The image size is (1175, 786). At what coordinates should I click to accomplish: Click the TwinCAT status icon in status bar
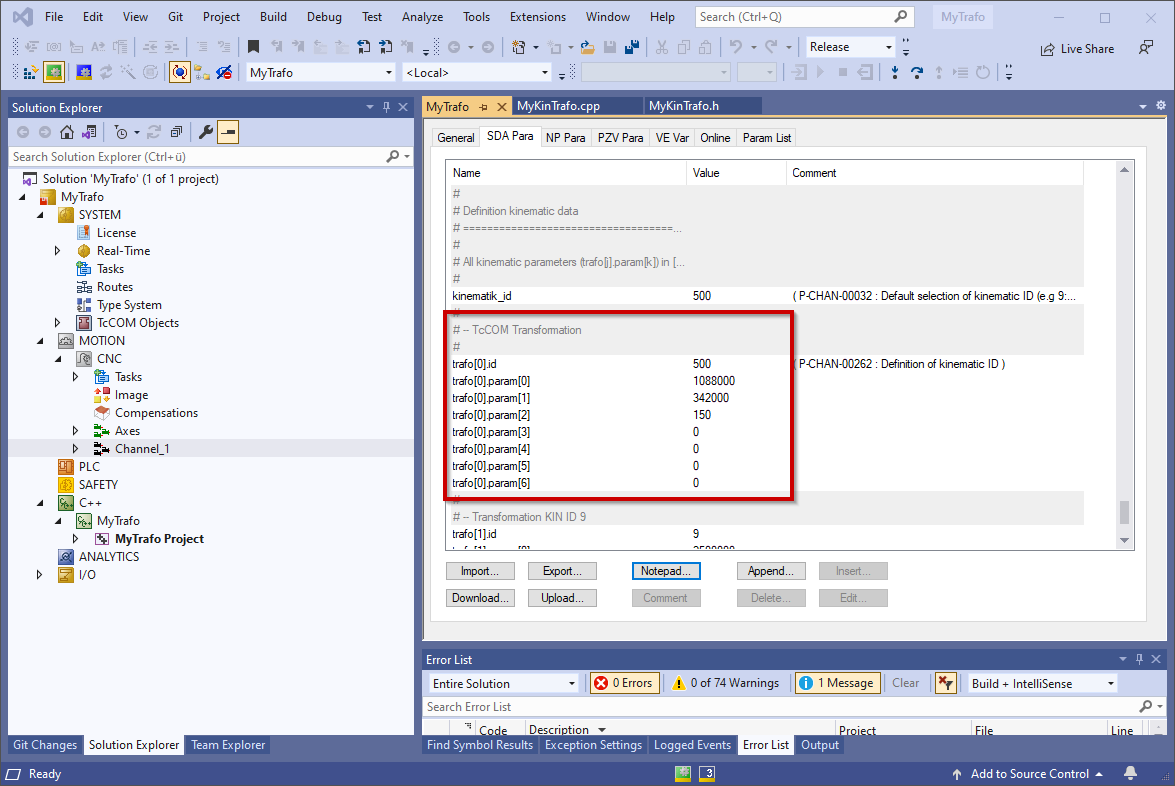(x=683, y=773)
